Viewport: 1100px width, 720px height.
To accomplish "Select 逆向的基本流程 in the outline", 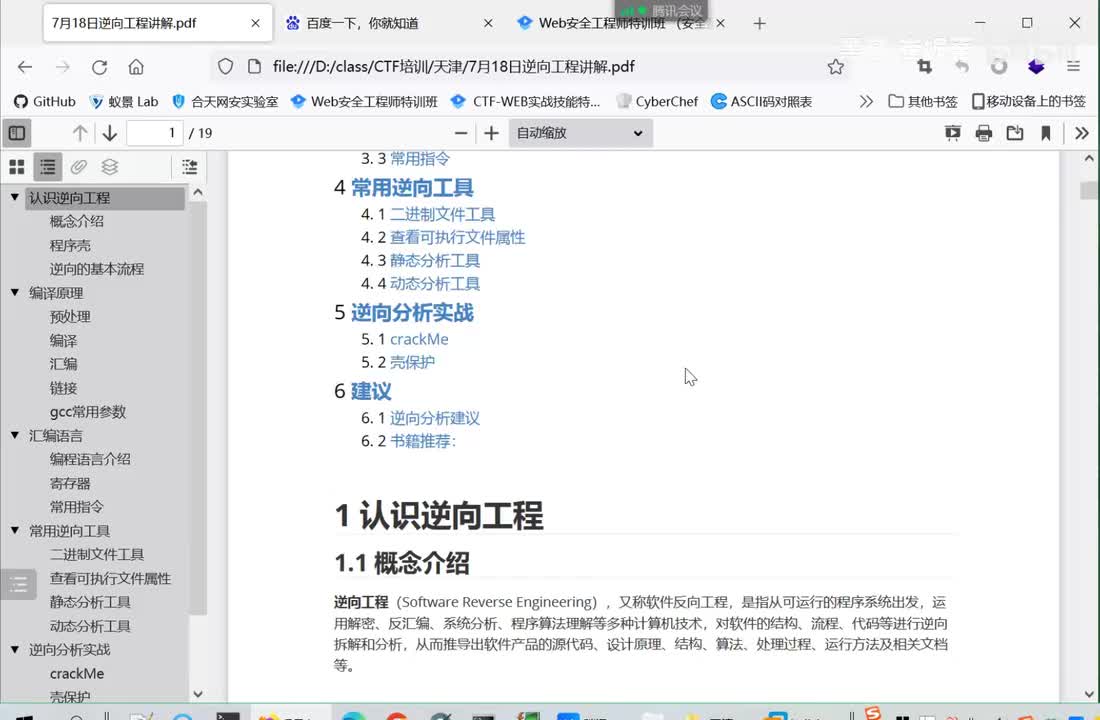I will pos(97,269).
